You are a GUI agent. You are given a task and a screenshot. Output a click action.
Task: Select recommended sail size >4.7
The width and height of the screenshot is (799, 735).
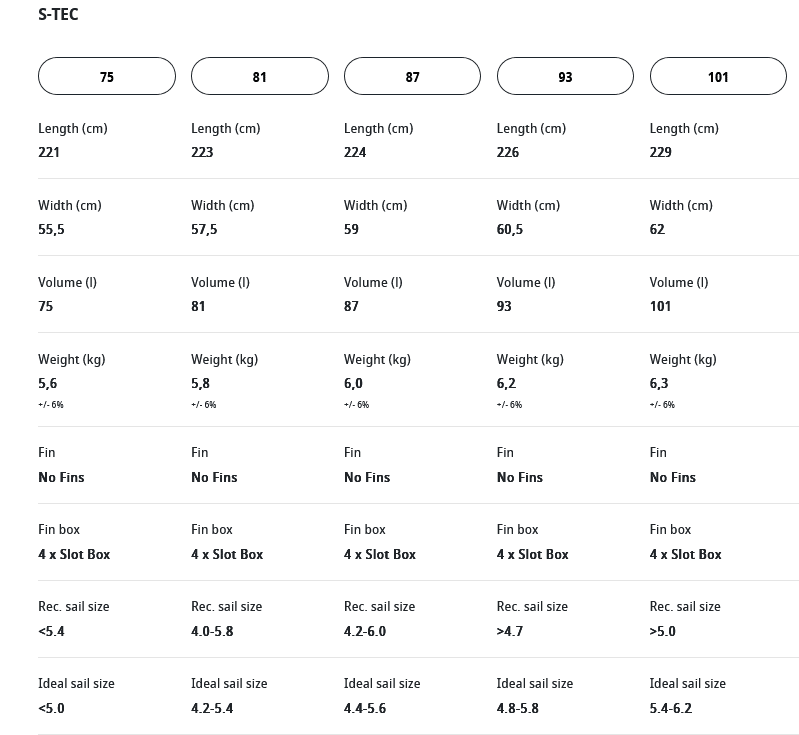point(510,631)
